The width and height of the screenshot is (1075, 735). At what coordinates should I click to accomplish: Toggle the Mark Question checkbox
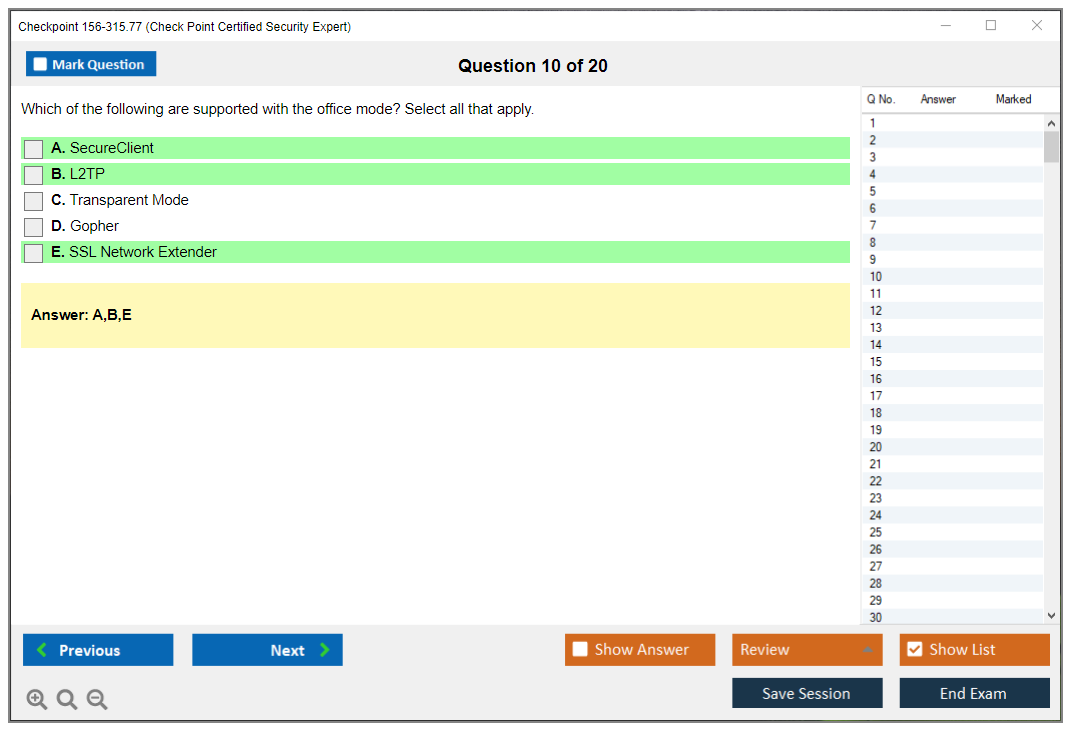point(41,65)
